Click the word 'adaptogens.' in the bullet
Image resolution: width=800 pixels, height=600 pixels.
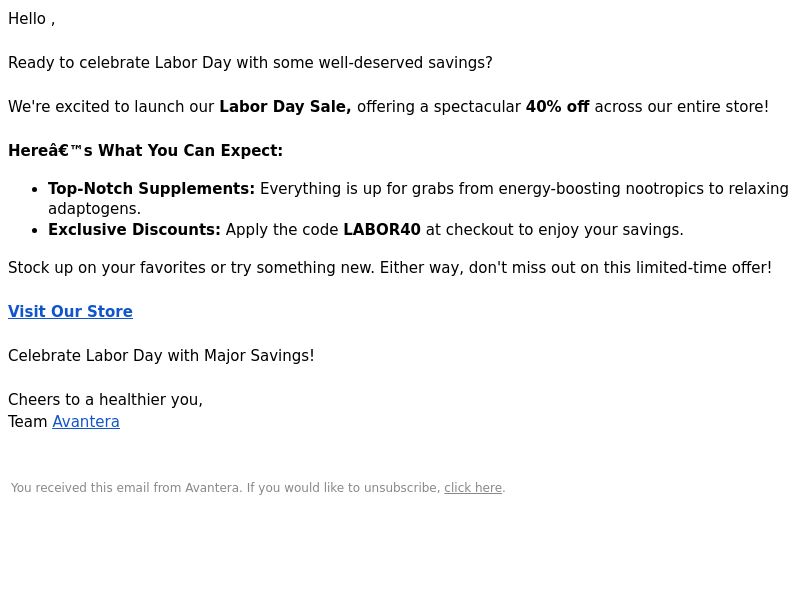click(94, 209)
